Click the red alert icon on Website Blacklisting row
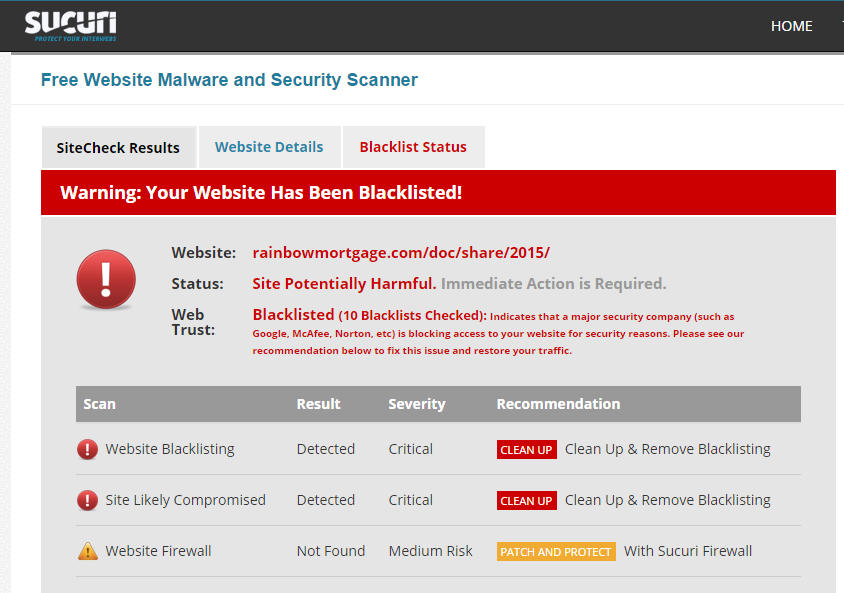844x593 pixels. tap(88, 449)
